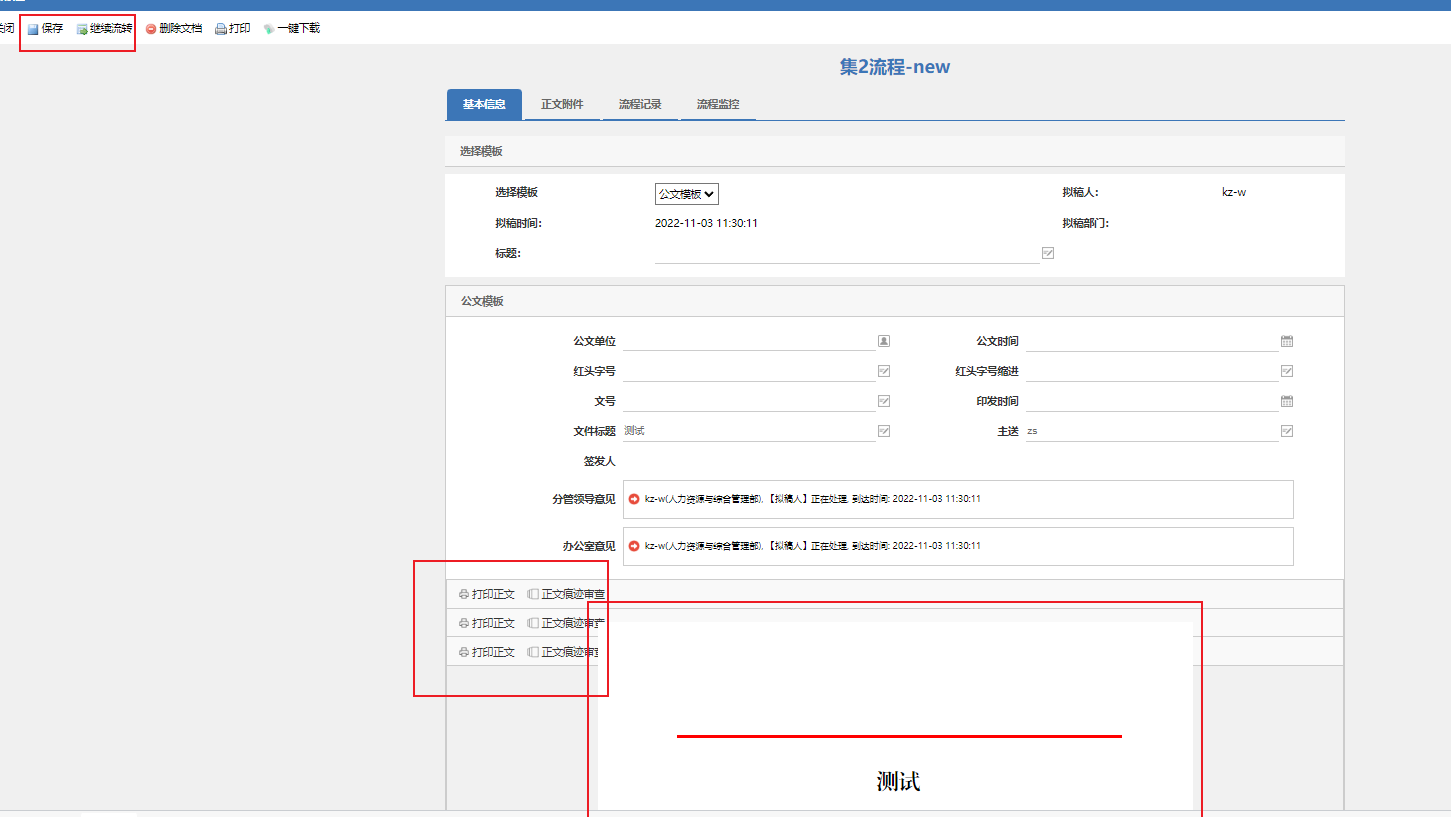The image size is (1451, 817).
Task: Click 继续流转 to continue the workflow
Action: [x=104, y=29]
